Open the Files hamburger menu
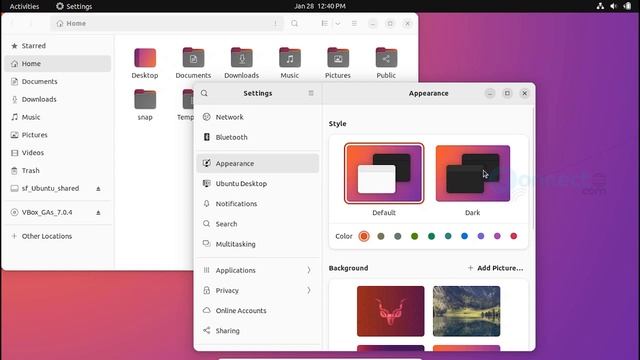The width and height of the screenshot is (640, 360). point(354,24)
